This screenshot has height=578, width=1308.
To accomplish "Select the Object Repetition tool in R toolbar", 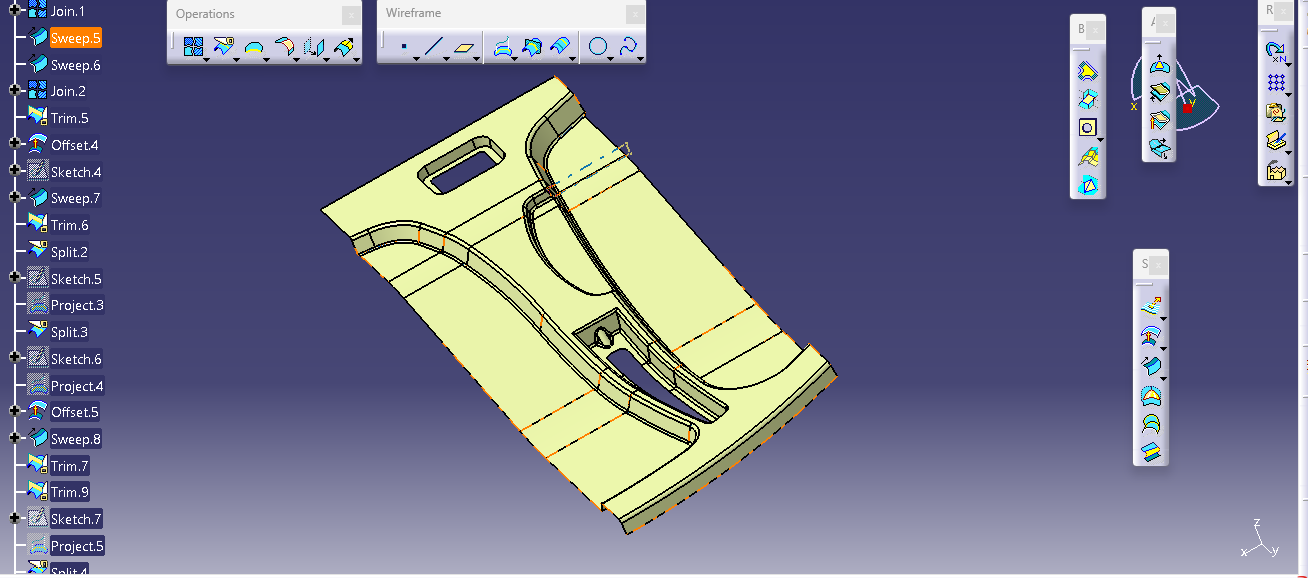I will coord(1275,52).
